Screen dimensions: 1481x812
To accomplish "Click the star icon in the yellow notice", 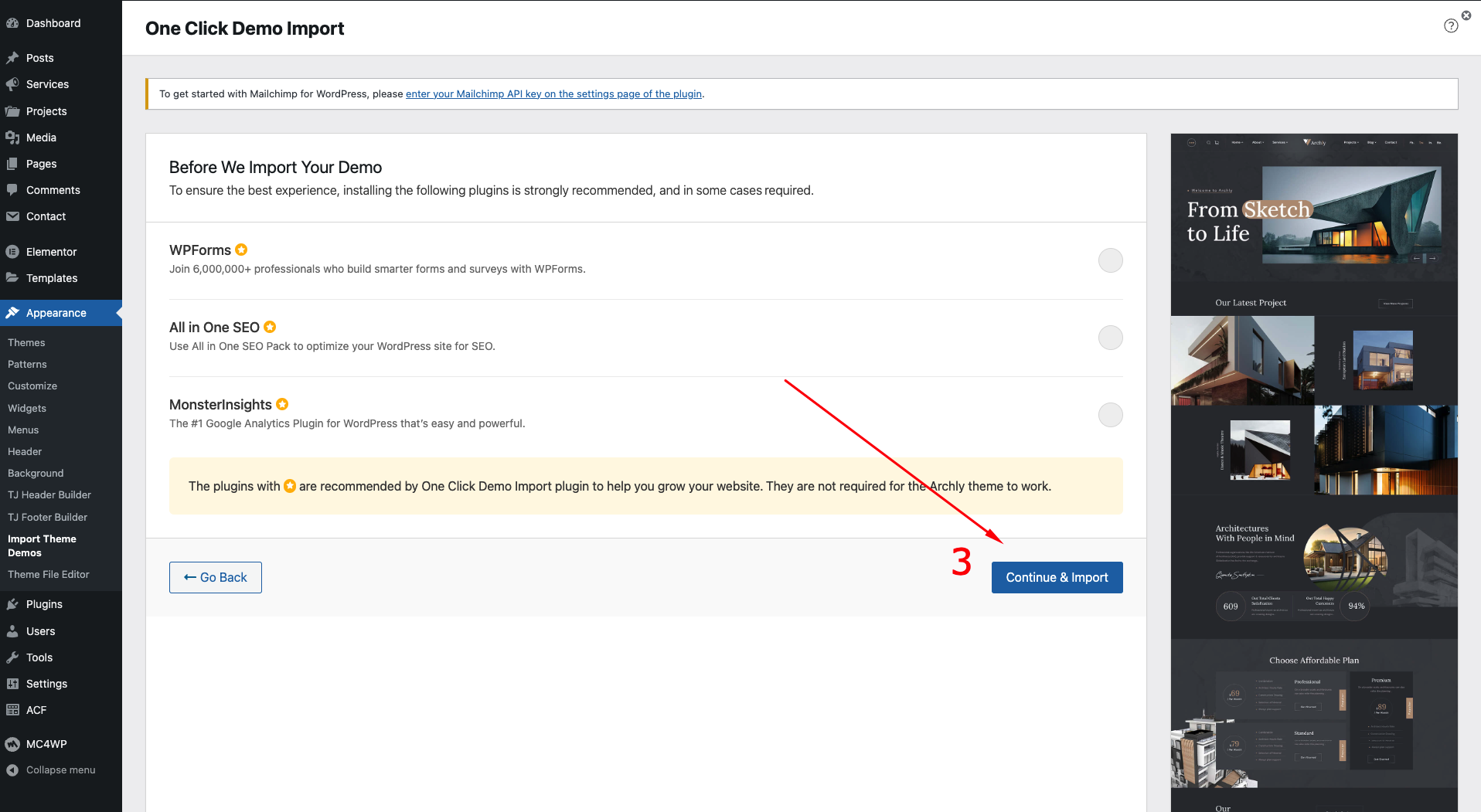I will pyautogui.click(x=290, y=486).
